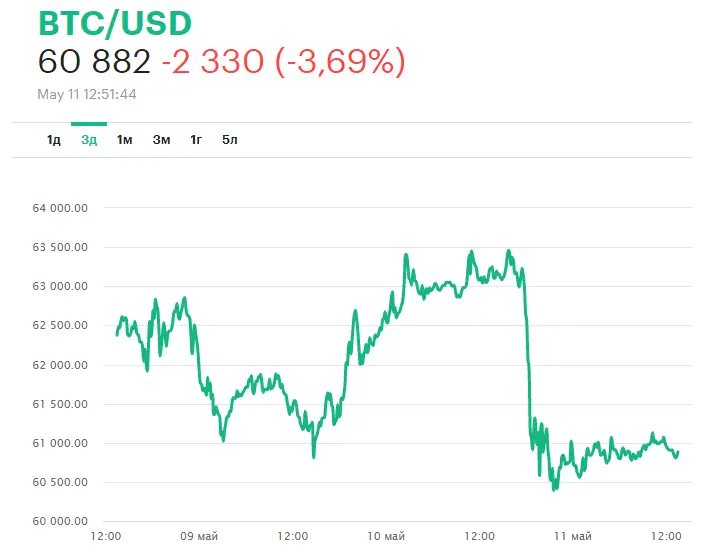
Task: Choose the 1м time range
Action: coord(124,140)
